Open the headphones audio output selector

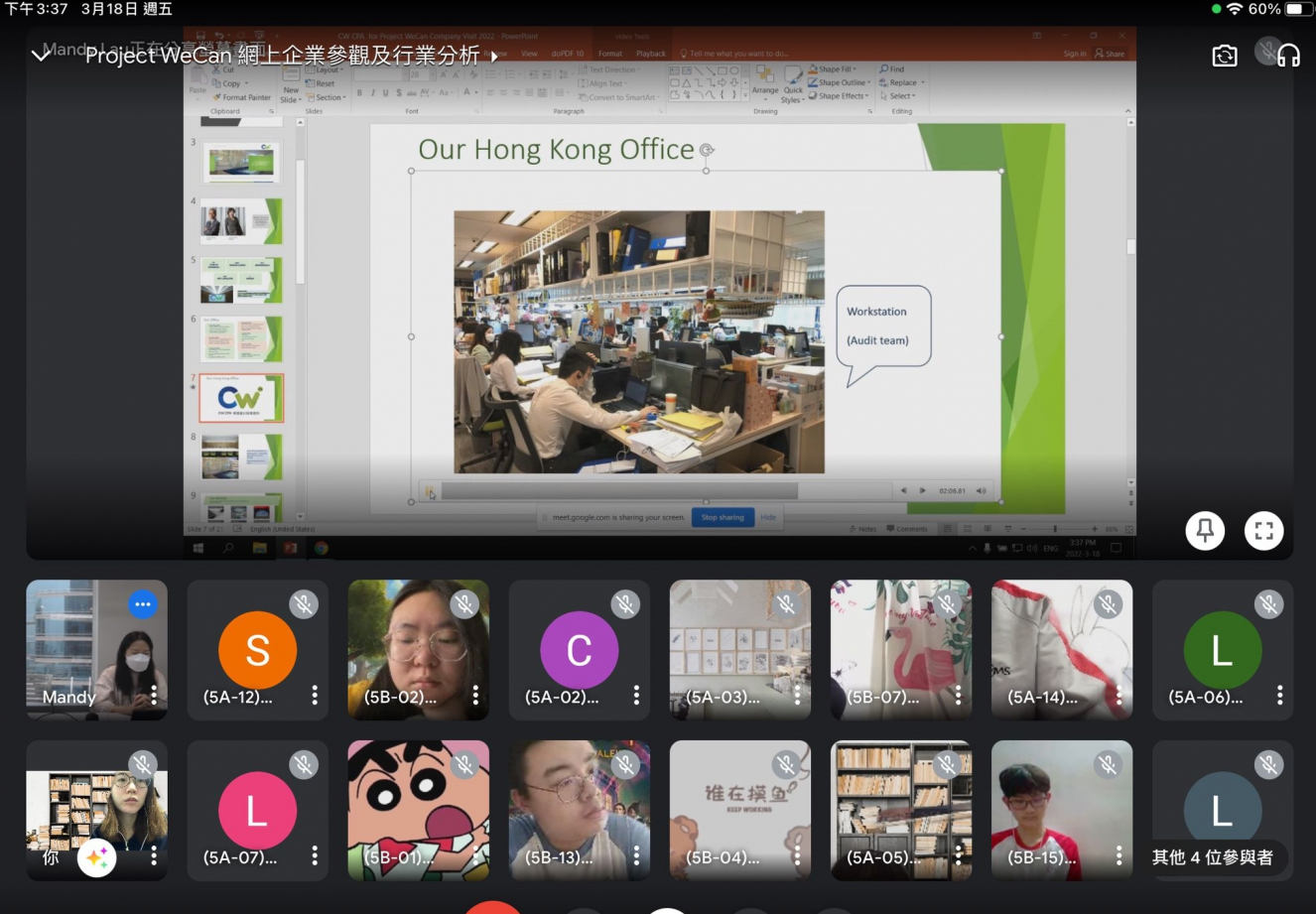[1288, 56]
